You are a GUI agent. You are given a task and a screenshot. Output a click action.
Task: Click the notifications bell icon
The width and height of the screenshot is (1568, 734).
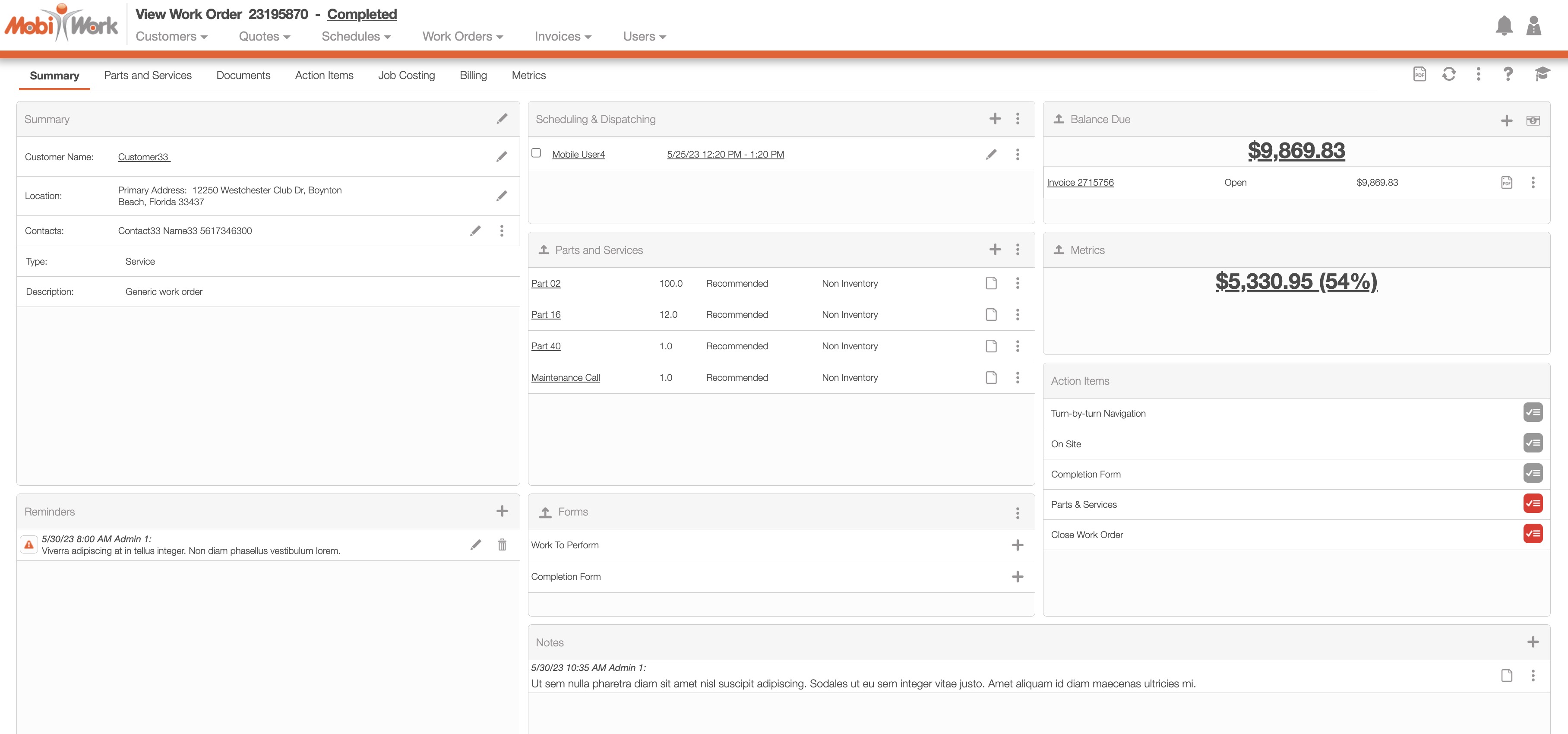(x=1504, y=25)
